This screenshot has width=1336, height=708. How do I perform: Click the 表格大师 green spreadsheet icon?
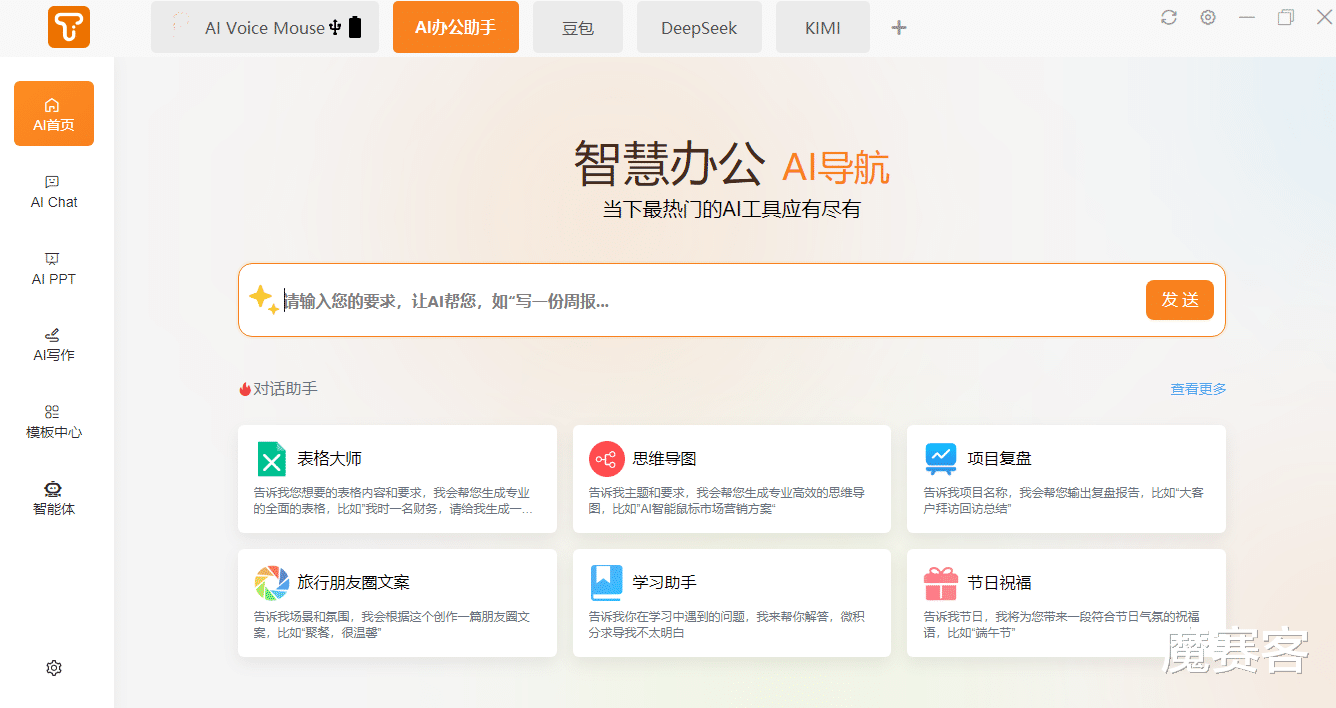pyautogui.click(x=271, y=459)
